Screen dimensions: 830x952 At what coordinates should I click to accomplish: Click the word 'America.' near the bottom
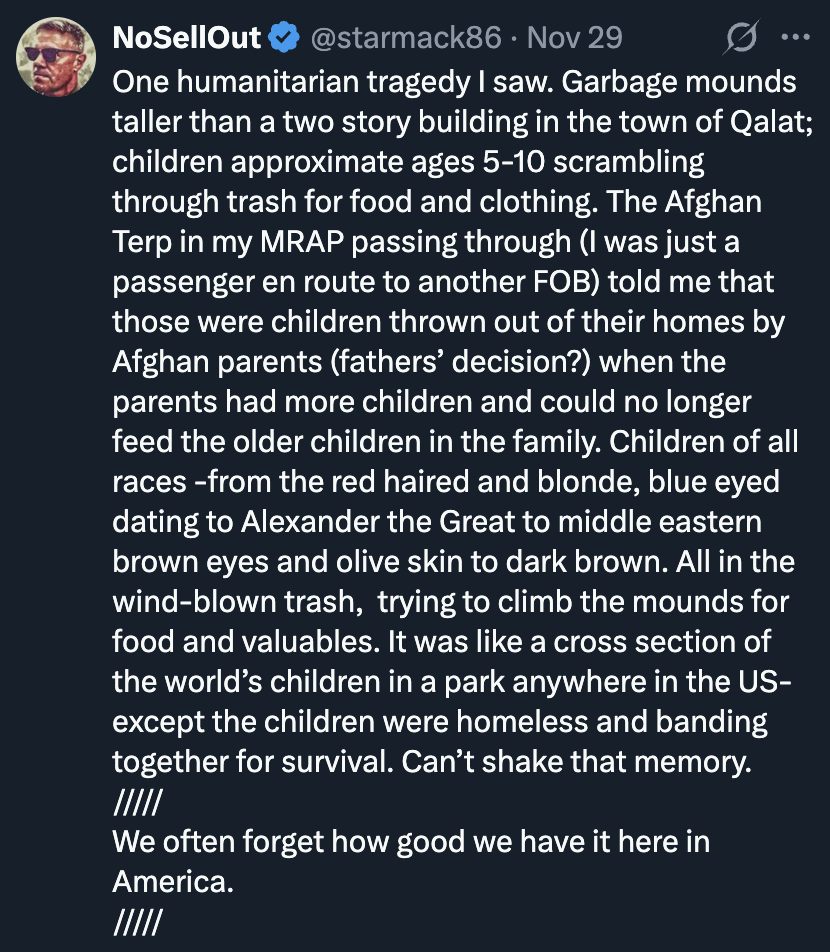172,882
